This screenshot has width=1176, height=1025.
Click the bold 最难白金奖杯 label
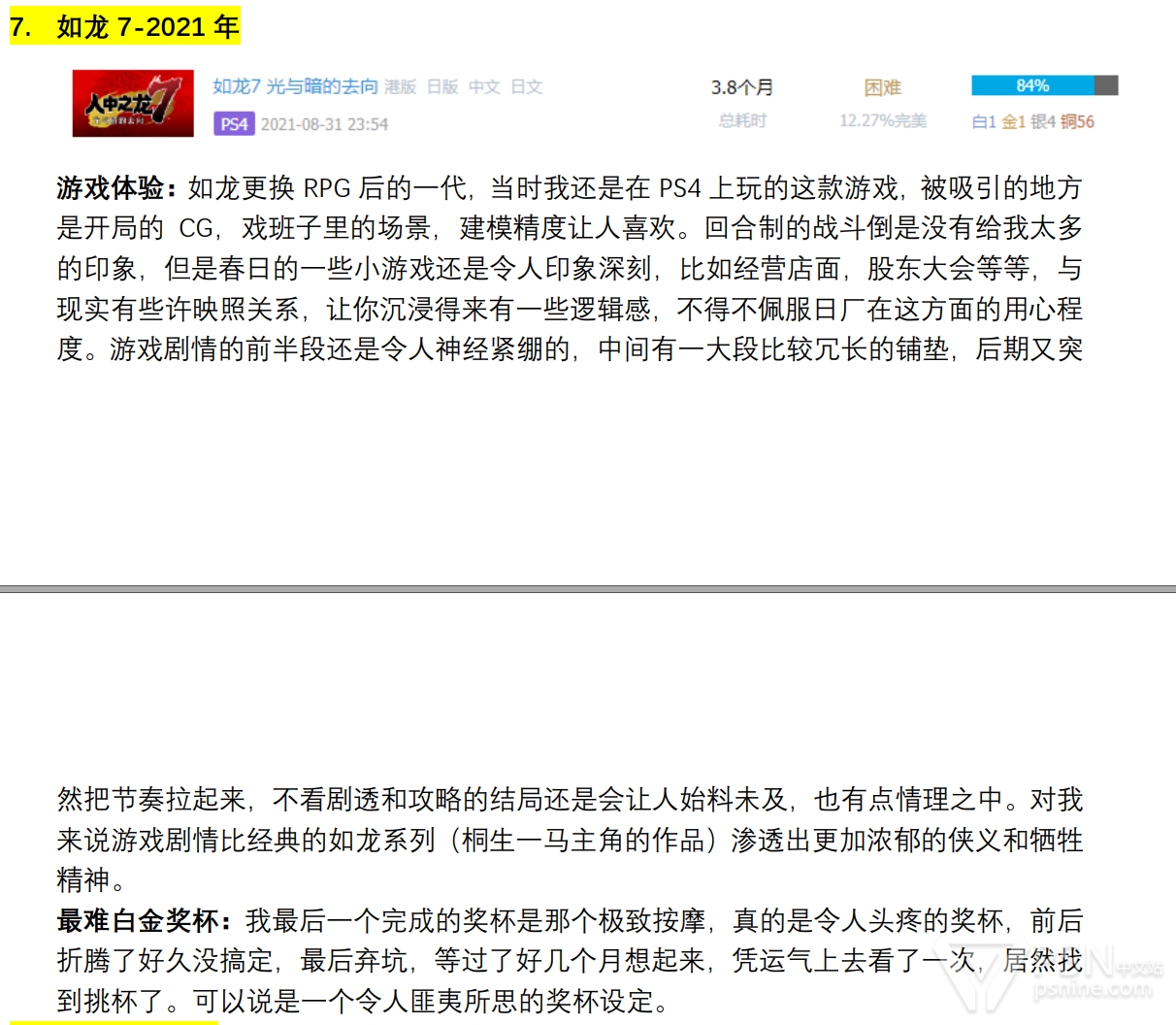145,920
